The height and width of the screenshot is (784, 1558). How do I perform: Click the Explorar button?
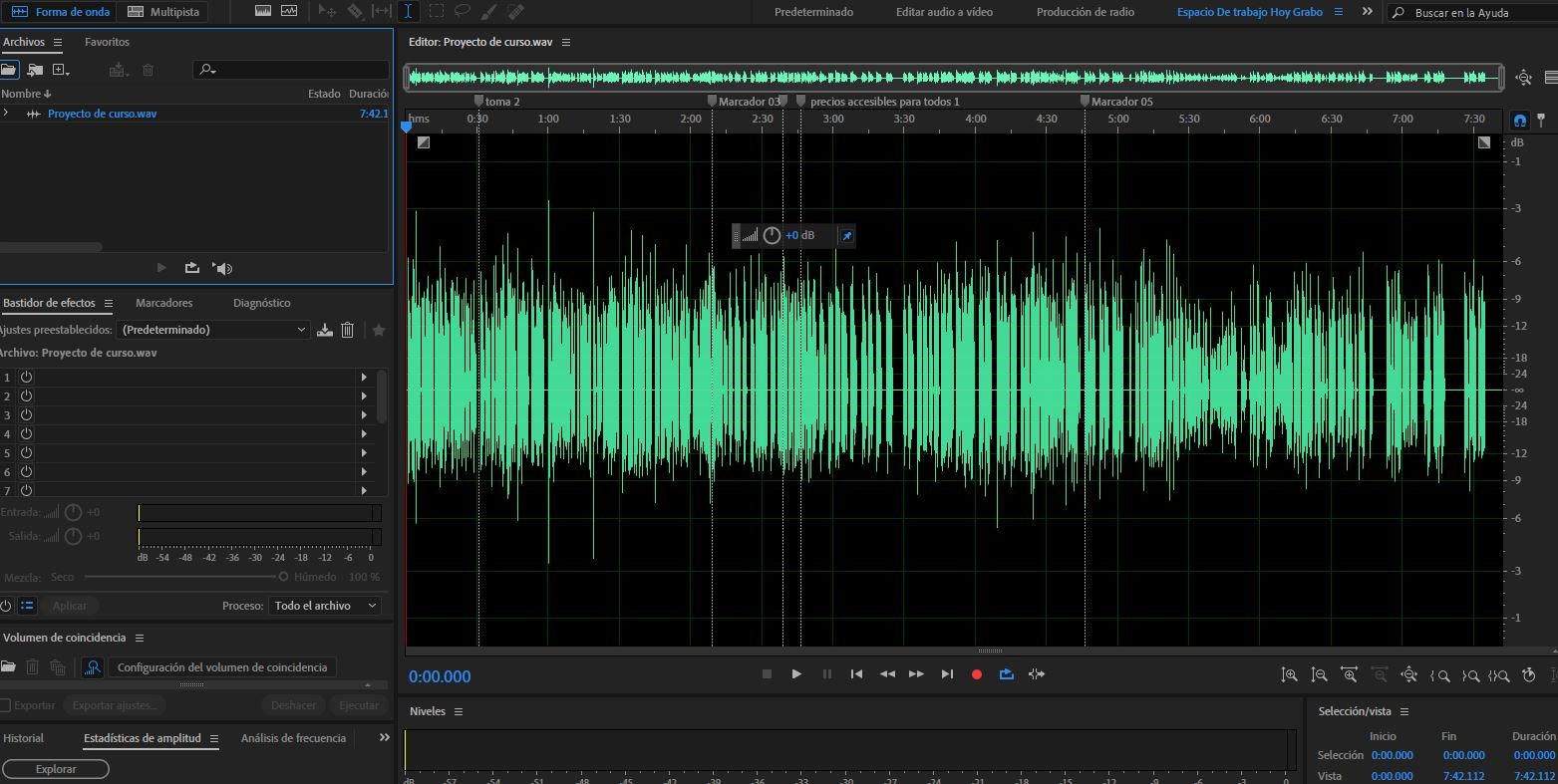point(56,769)
